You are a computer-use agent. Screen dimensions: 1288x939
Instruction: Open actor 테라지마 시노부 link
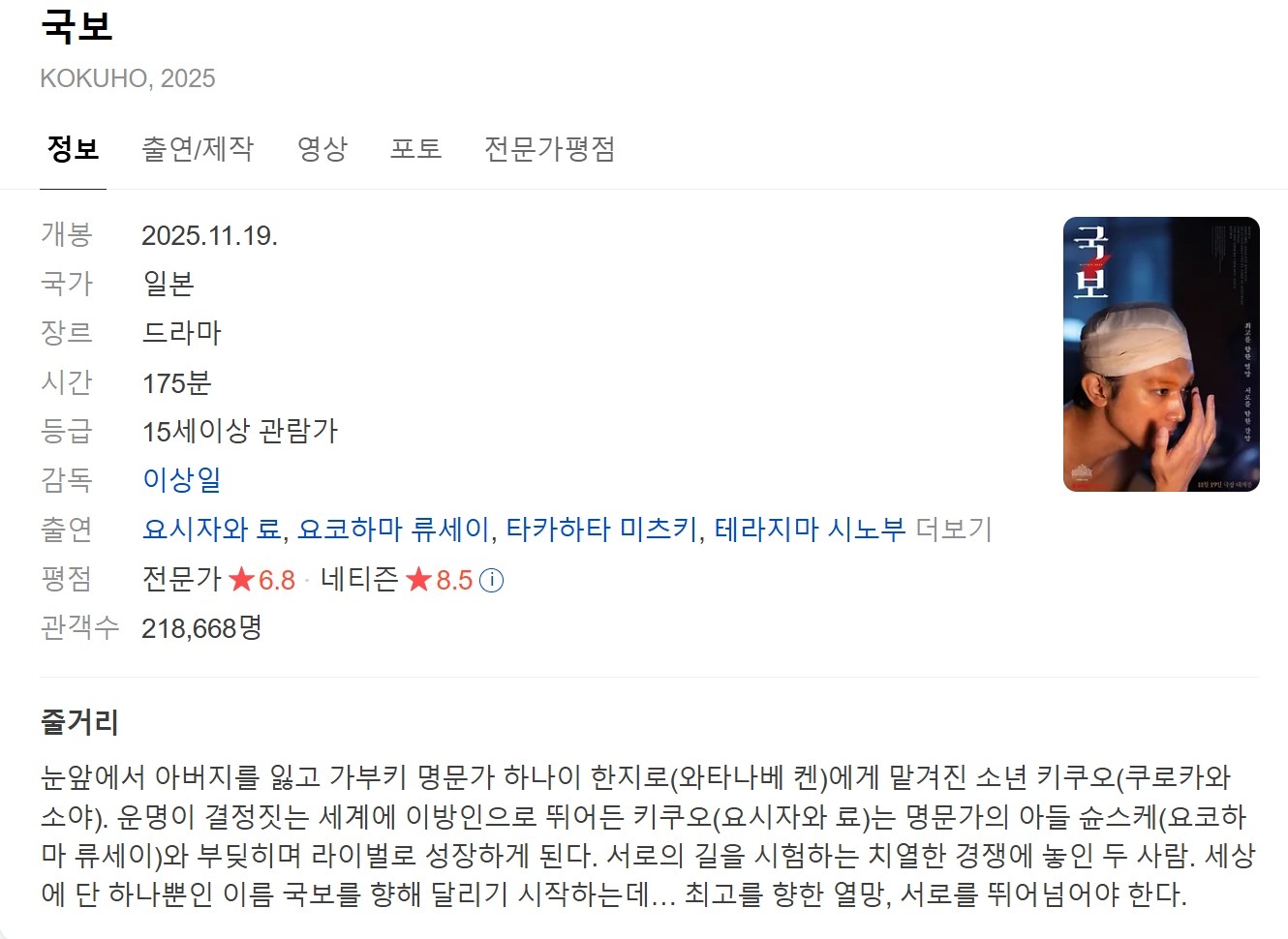810,530
